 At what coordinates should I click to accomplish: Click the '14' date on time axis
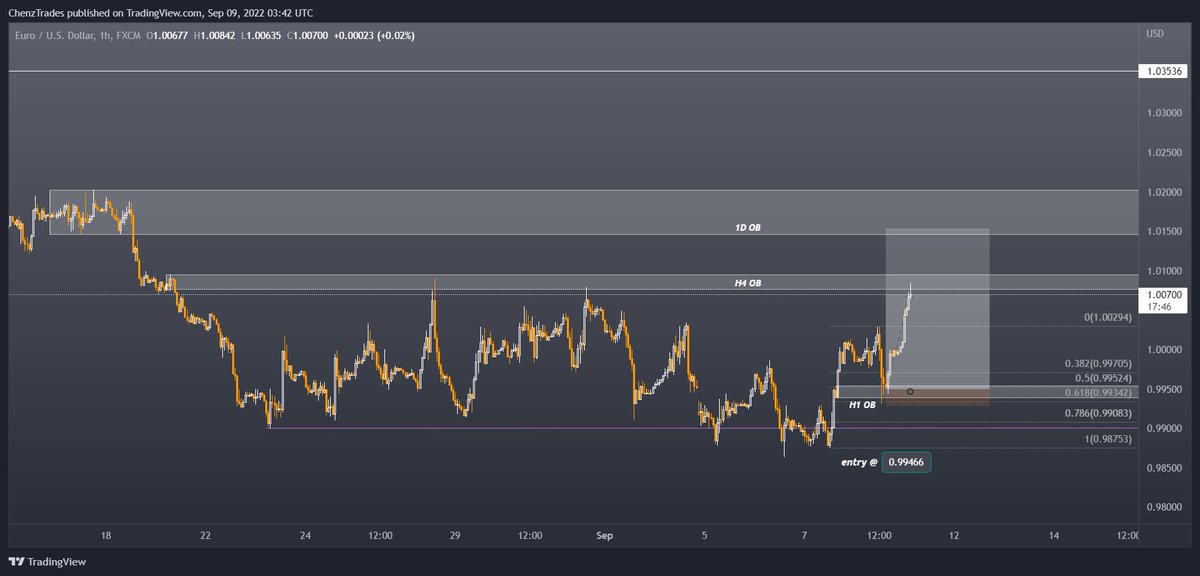tap(1054, 536)
